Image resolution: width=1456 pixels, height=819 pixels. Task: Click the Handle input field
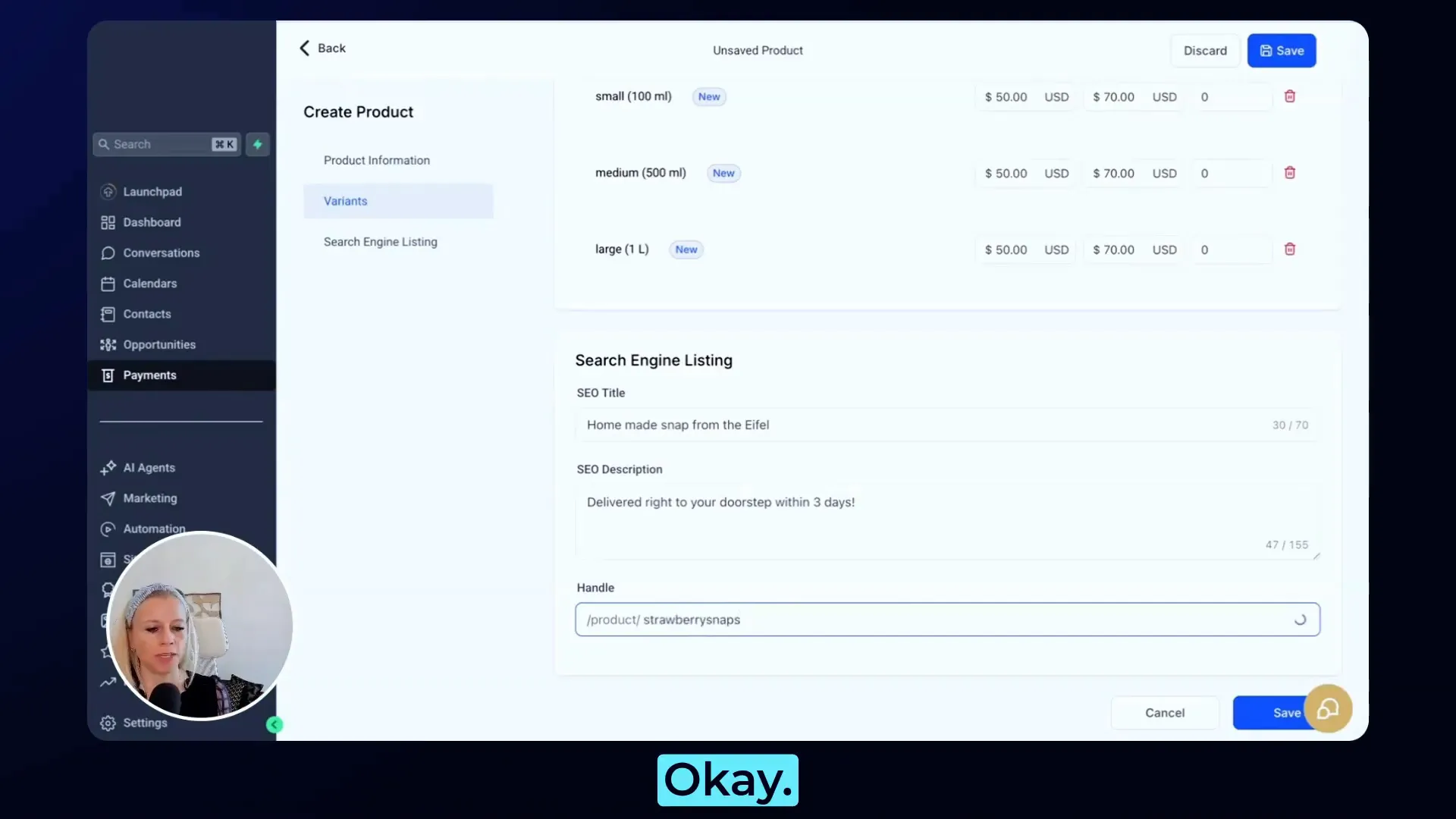click(x=947, y=620)
